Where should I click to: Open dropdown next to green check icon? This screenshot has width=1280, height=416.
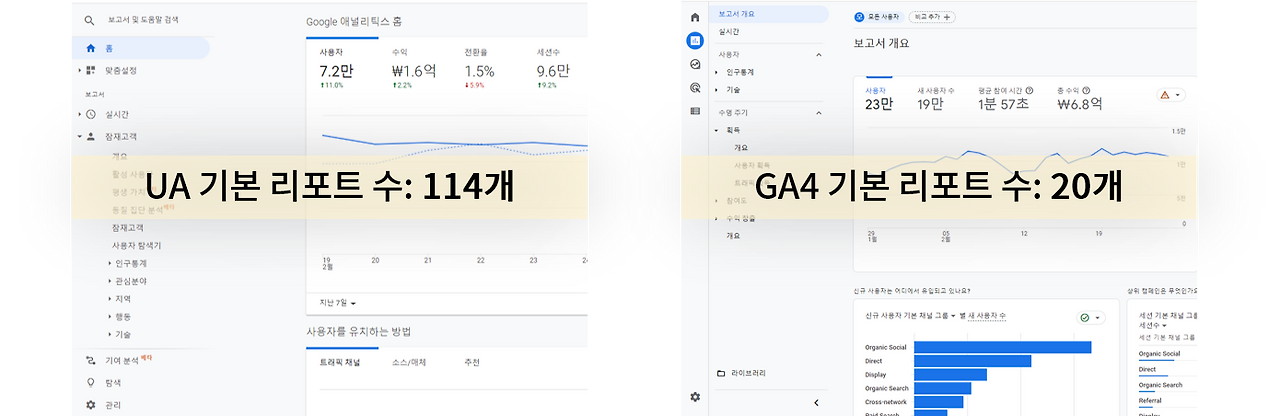1099,318
